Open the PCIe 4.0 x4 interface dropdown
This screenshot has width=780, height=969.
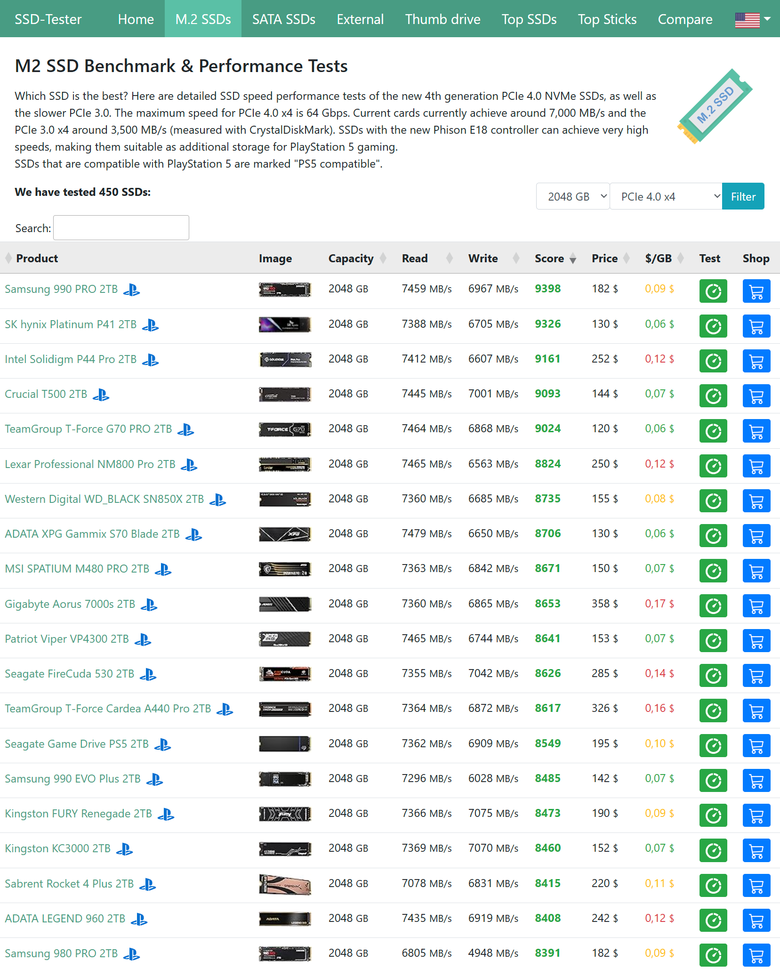coord(666,197)
